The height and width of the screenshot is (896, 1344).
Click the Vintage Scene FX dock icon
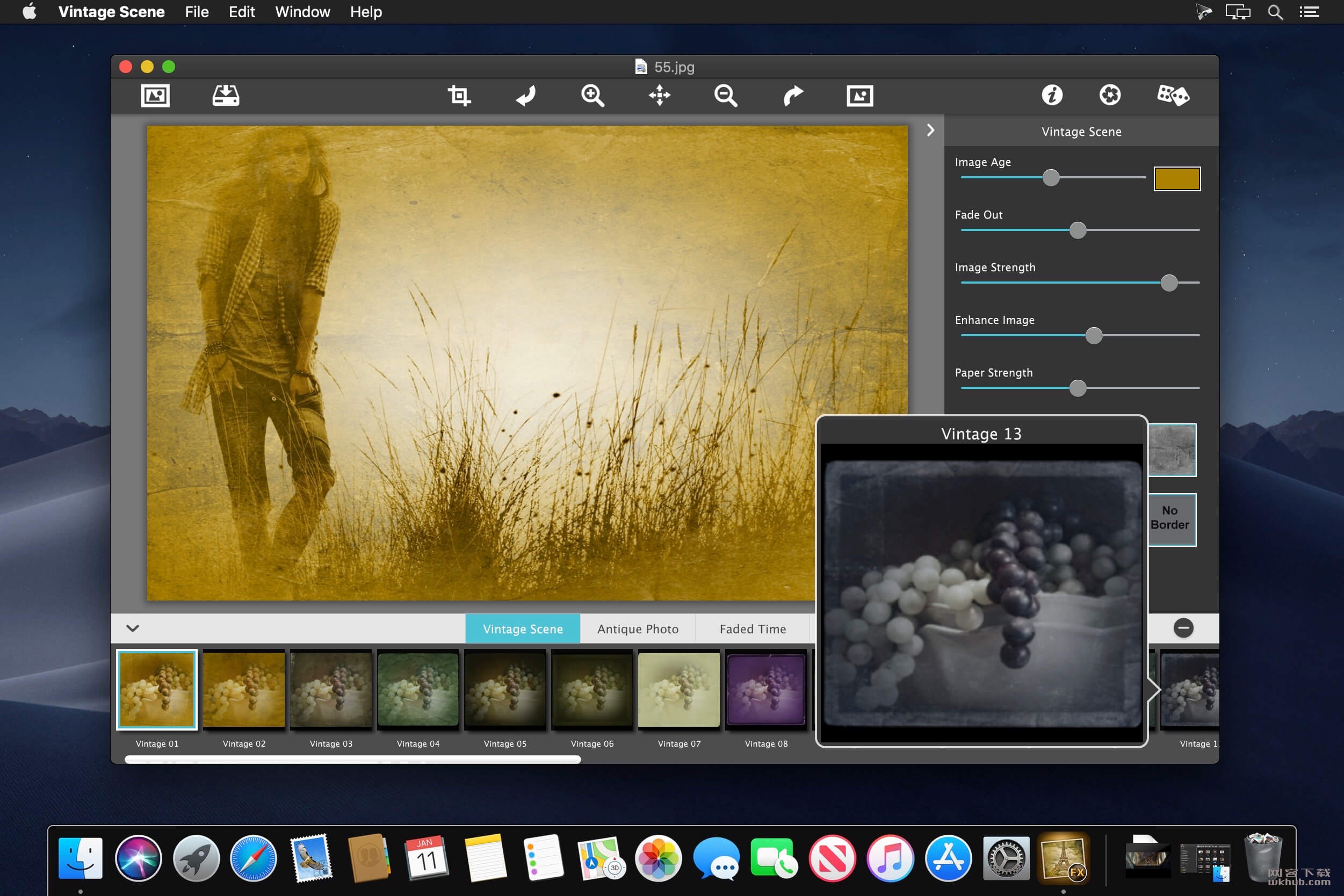pos(1064,858)
